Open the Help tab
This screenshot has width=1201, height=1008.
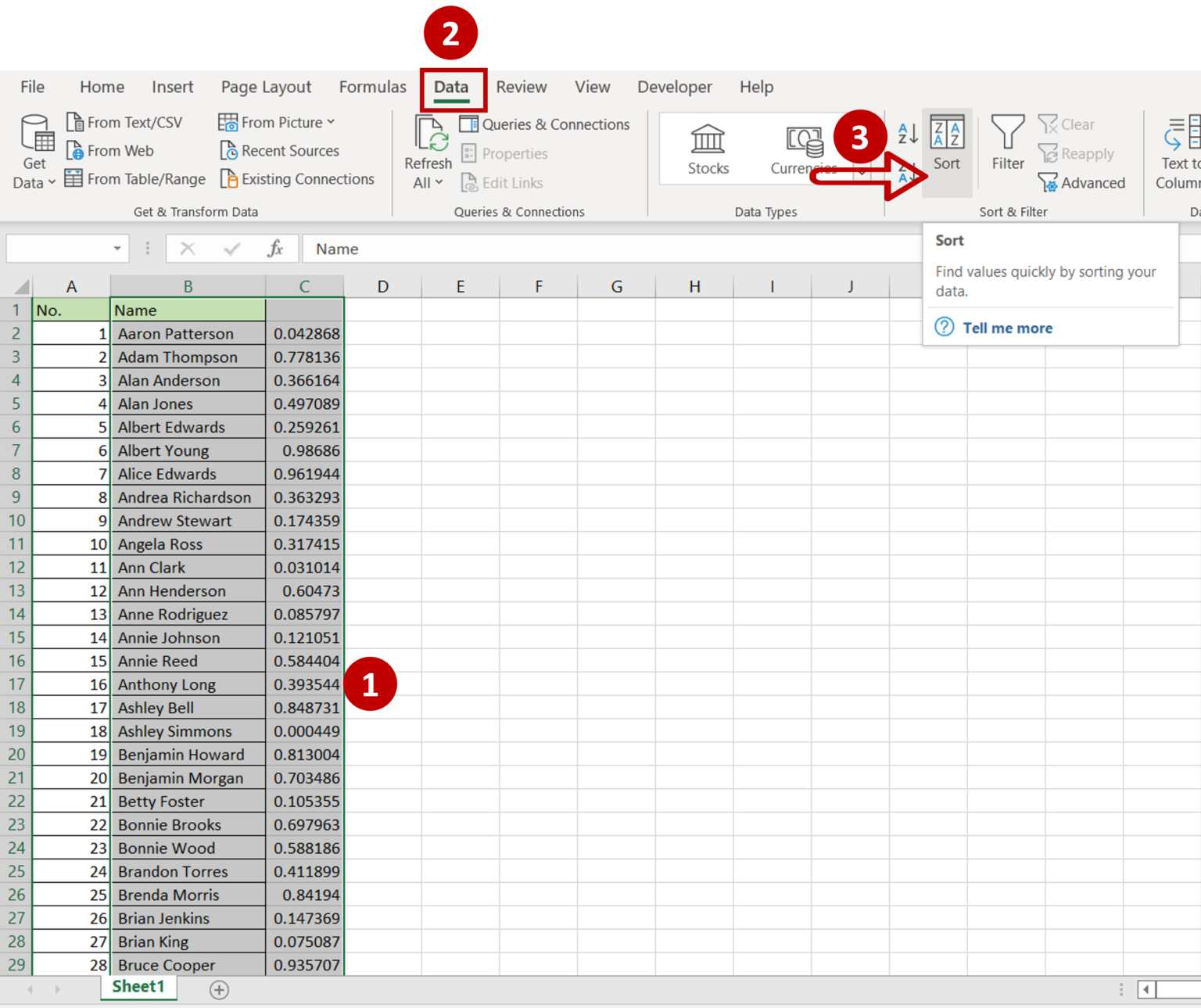[x=756, y=87]
